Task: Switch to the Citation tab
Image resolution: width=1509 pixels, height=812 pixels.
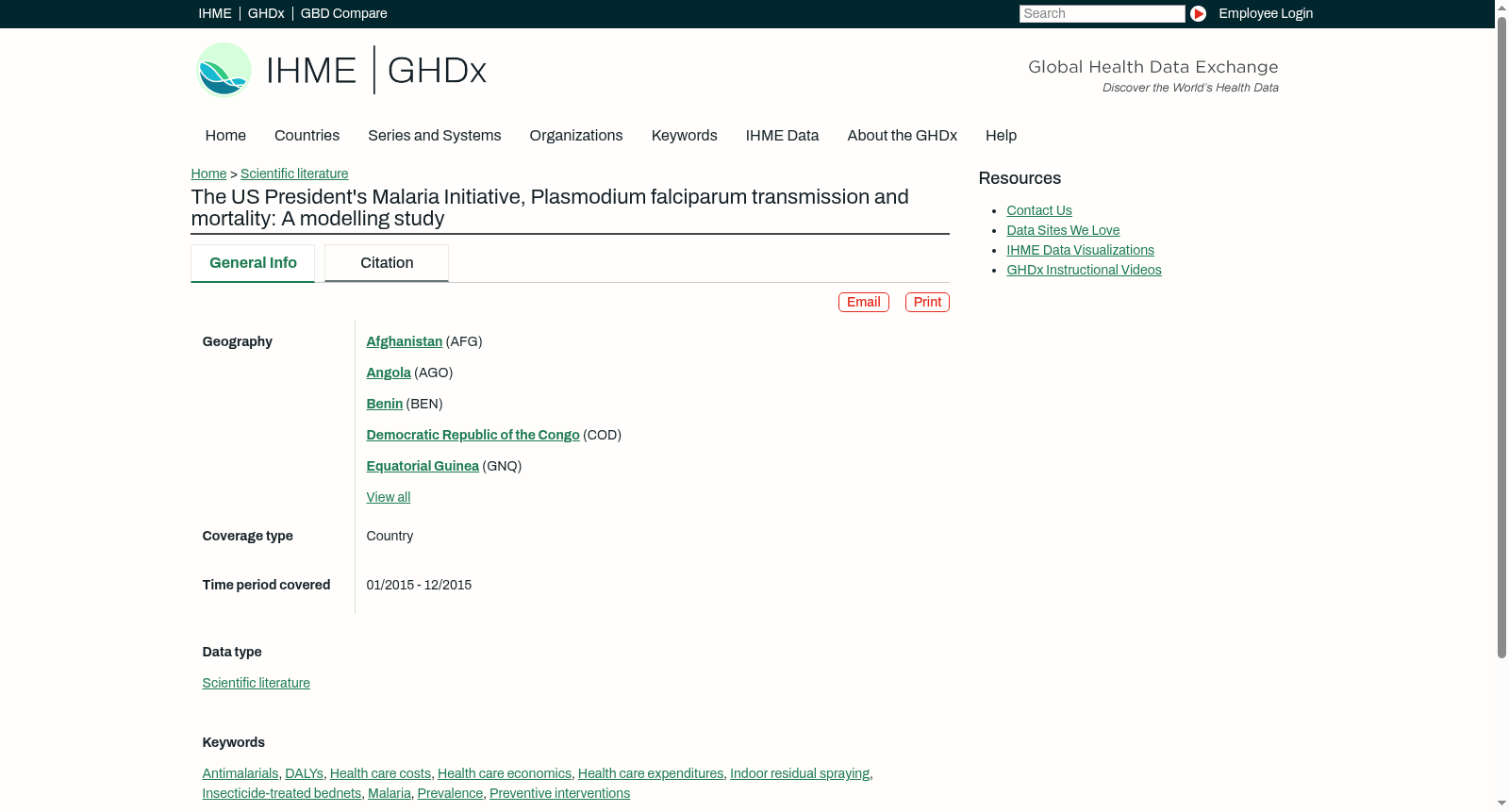Action: [387, 263]
